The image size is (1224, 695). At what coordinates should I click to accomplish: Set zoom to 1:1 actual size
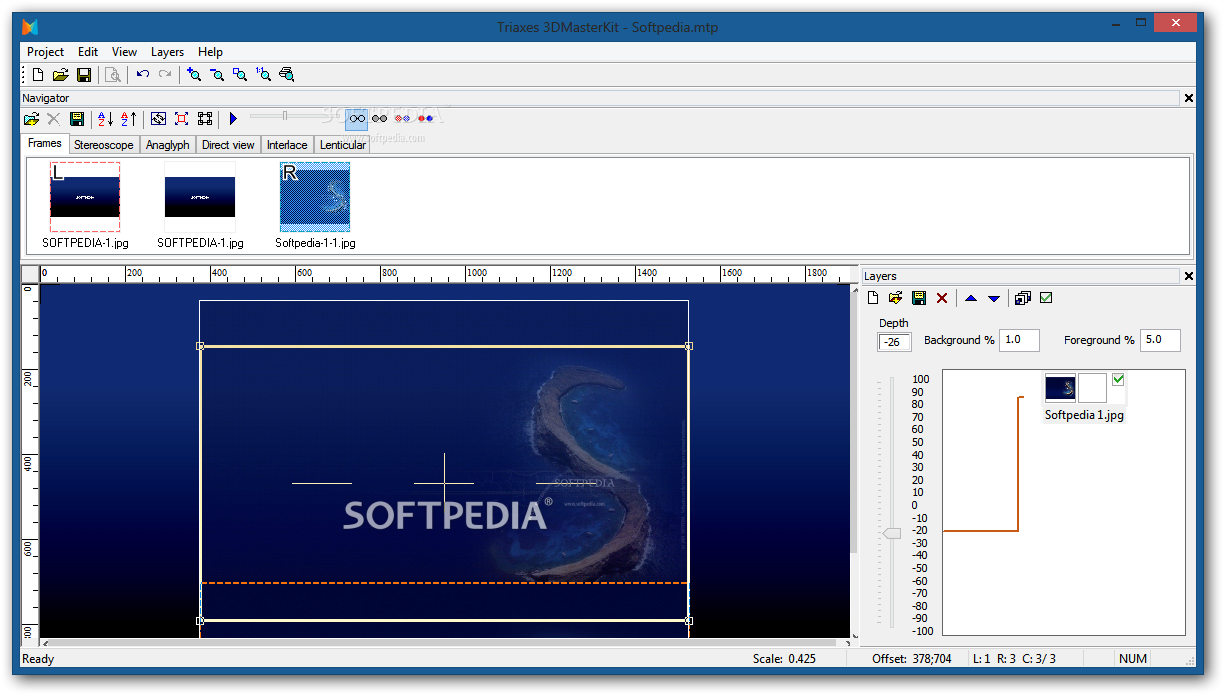(263, 74)
